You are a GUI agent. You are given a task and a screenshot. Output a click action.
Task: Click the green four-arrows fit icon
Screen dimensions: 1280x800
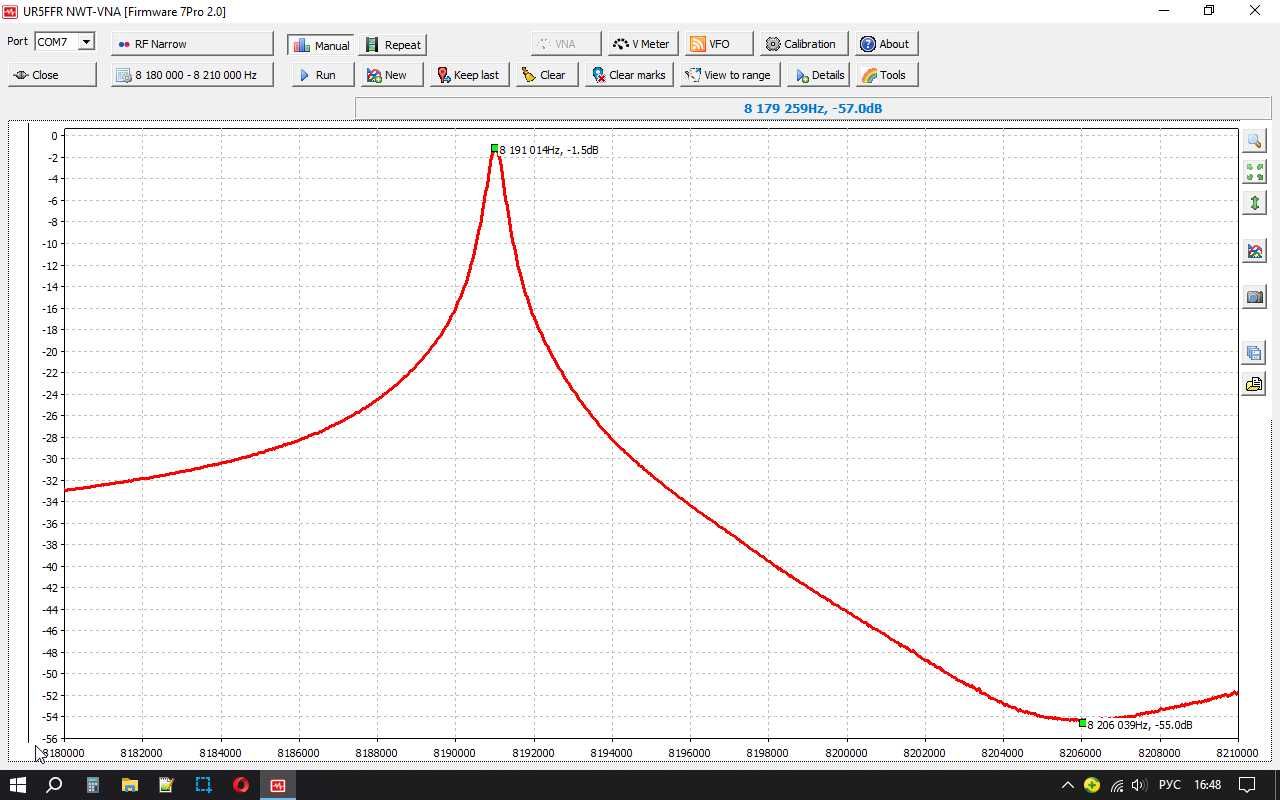(x=1254, y=172)
